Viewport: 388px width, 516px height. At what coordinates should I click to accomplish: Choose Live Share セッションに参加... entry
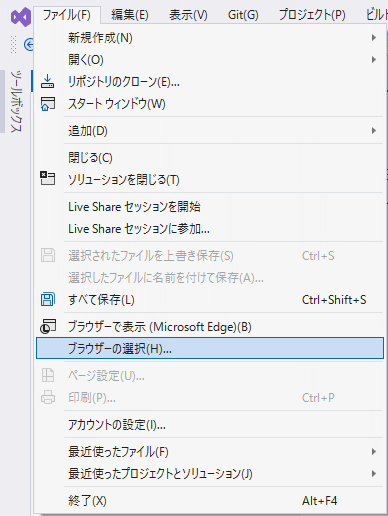(210, 229)
